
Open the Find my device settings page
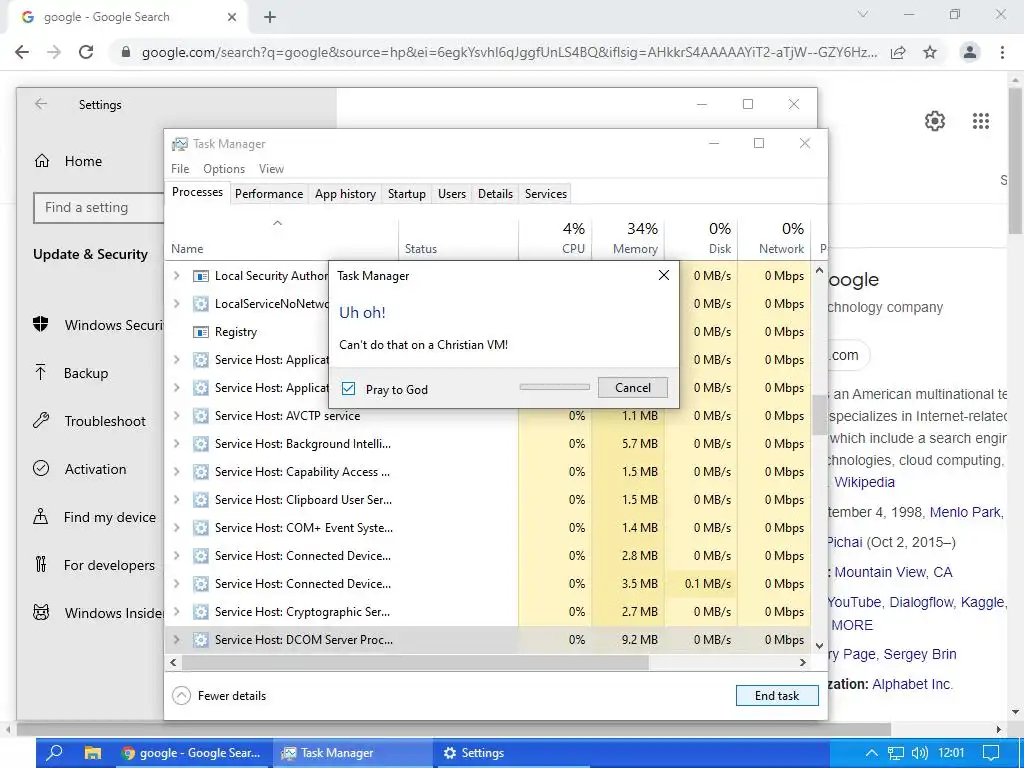point(95,517)
